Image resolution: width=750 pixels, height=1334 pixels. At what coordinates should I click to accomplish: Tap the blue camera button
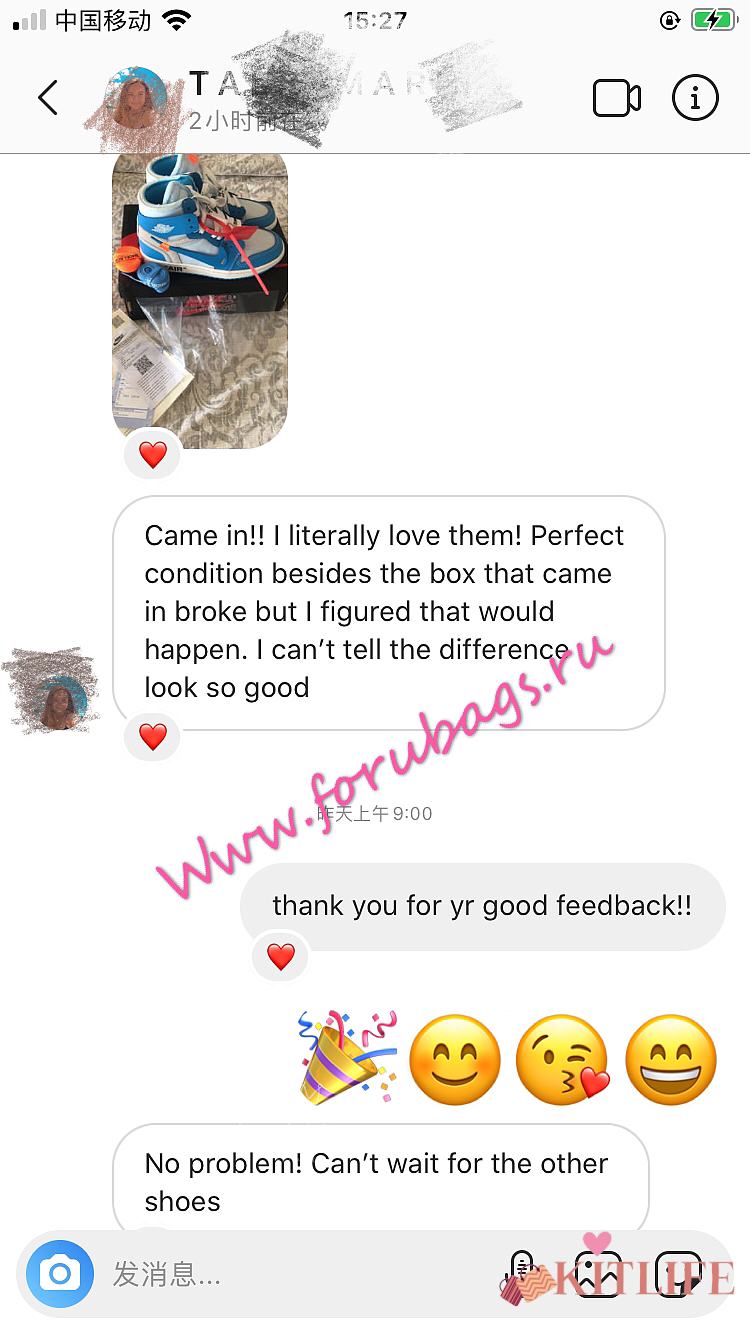59,1274
